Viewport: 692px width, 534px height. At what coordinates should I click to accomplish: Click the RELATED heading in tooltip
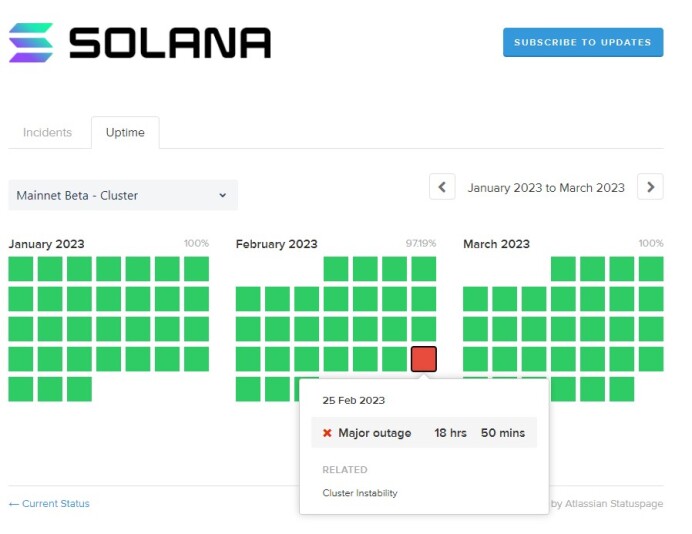tap(345, 470)
